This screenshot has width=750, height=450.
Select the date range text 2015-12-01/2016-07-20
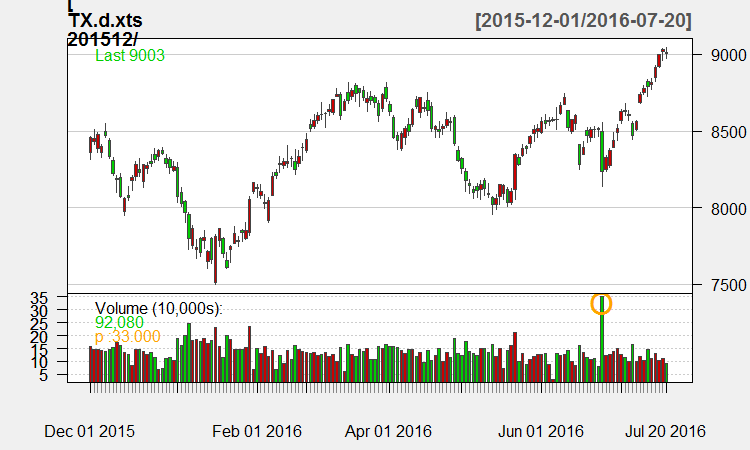click(x=585, y=20)
